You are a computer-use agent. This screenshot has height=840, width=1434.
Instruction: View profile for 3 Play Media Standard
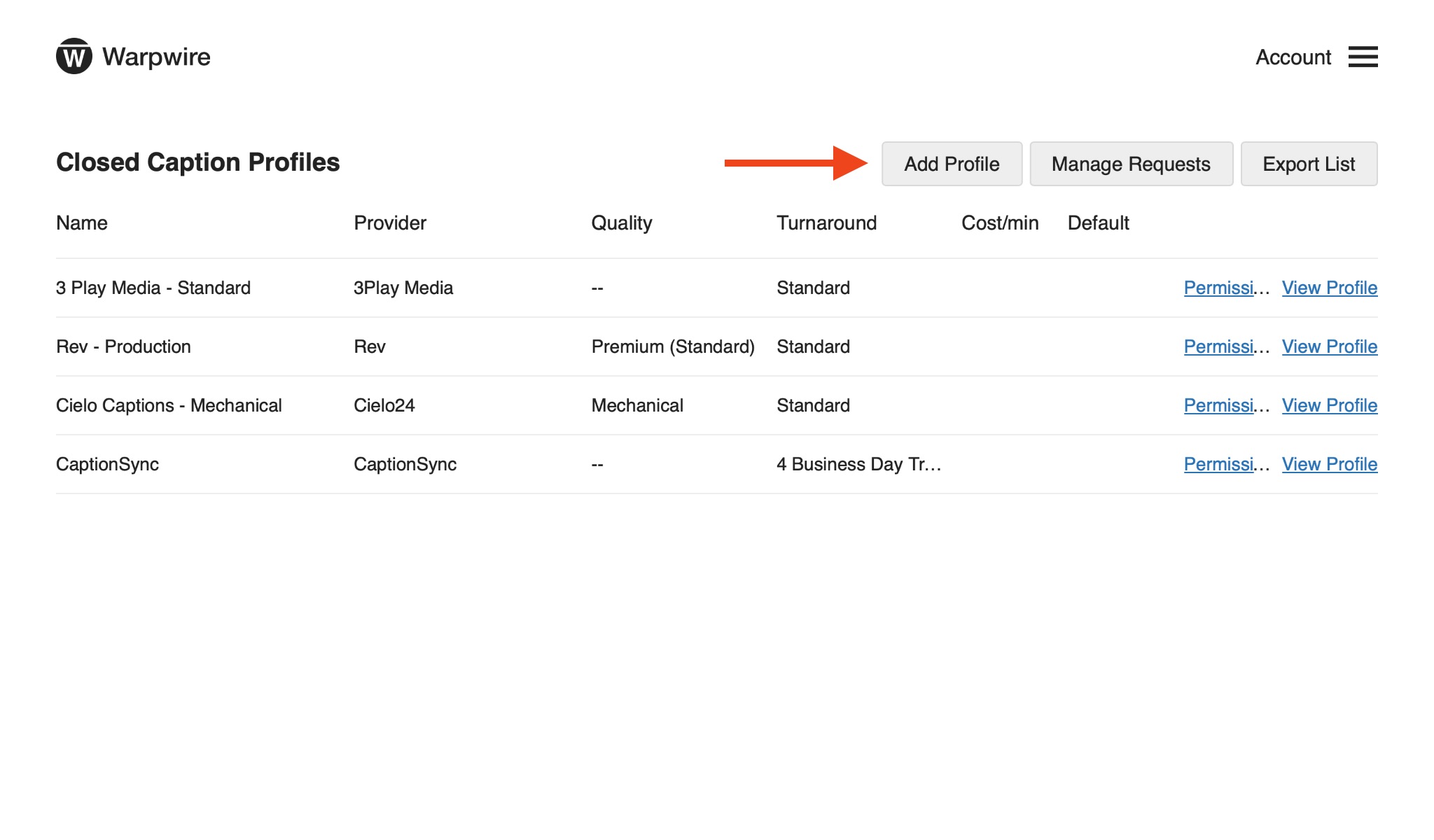(1329, 288)
